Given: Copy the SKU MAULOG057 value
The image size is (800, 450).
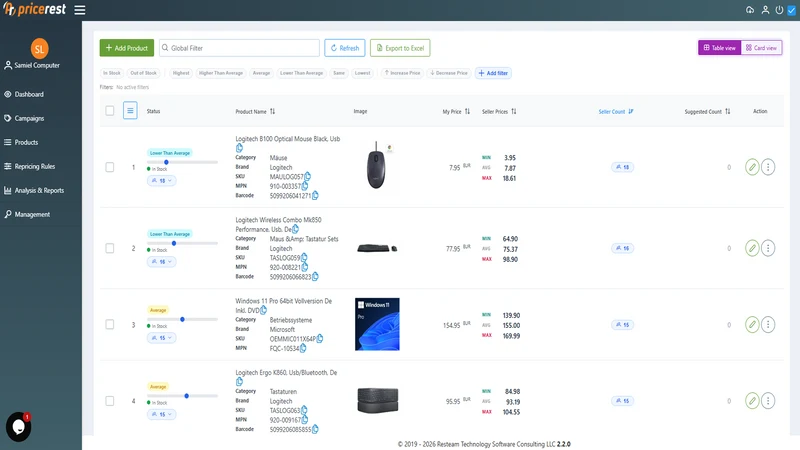Looking at the screenshot, I should pyautogui.click(x=307, y=177).
